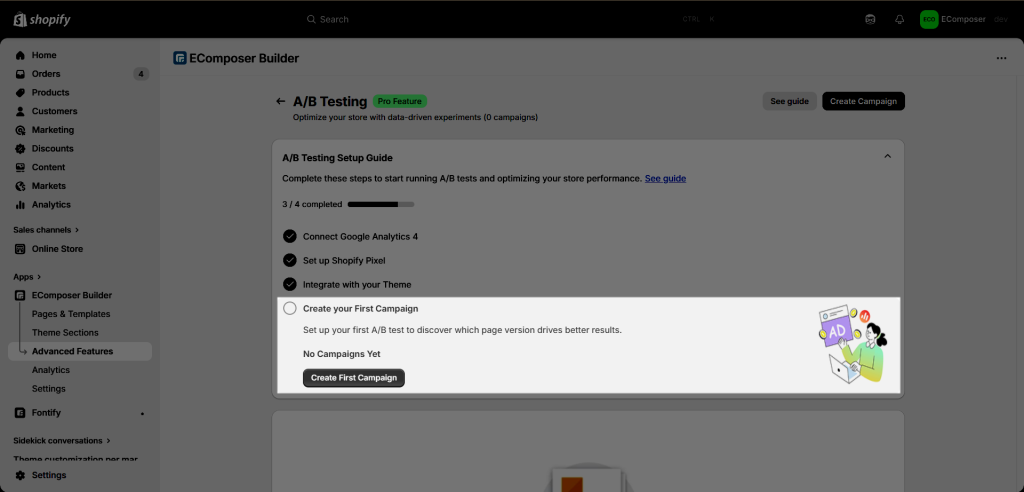Image resolution: width=1024 pixels, height=492 pixels.
Task: Toggle the Set up Shopify Pixel checkmark
Action: pyautogui.click(x=289, y=260)
